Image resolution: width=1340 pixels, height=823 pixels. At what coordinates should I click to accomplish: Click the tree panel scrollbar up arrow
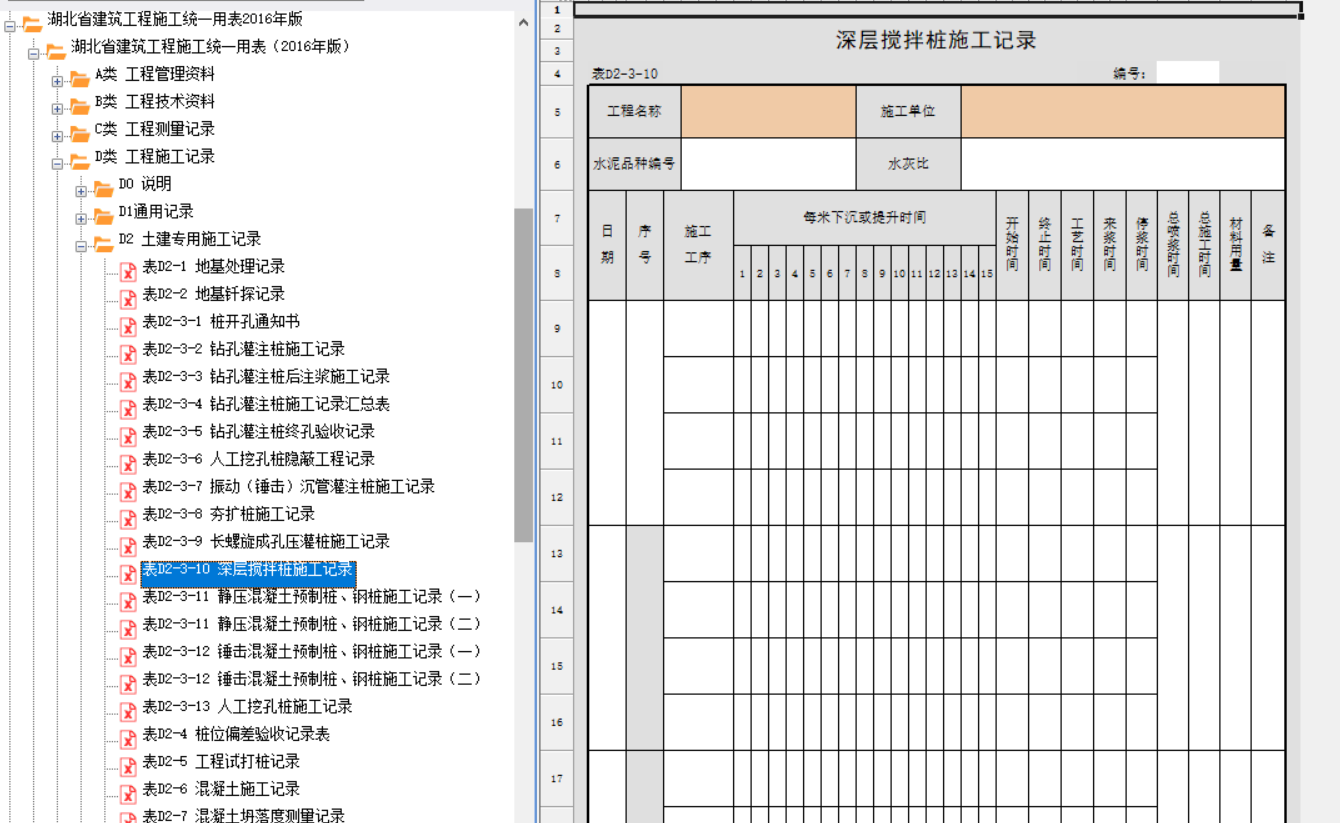(x=524, y=22)
